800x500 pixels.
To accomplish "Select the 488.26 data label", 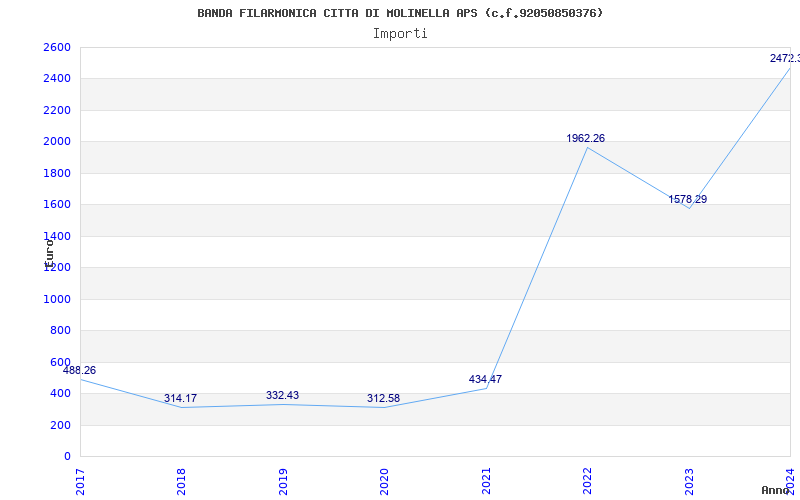I will [79, 370].
